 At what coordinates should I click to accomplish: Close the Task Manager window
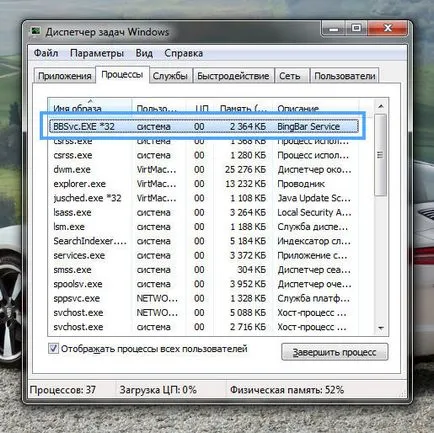coord(388,29)
